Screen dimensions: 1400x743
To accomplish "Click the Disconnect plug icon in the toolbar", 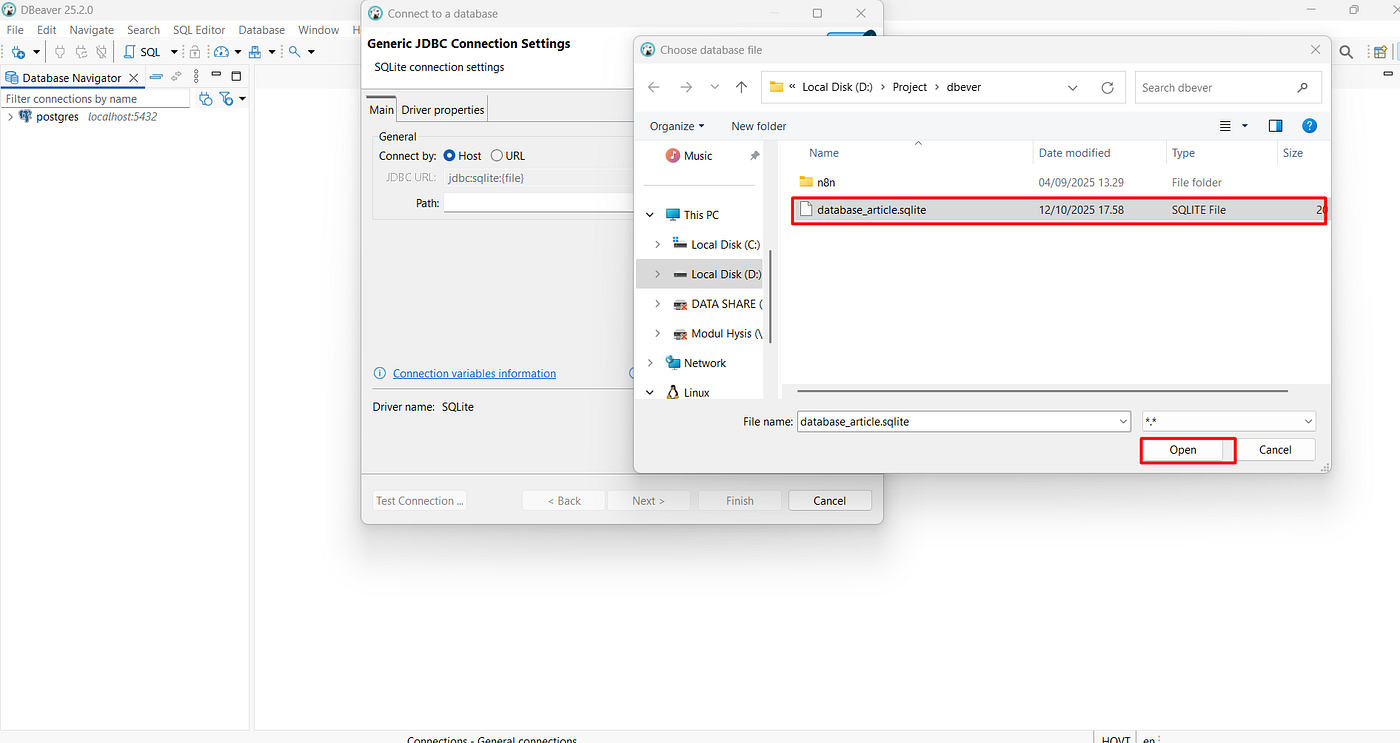I will 100,52.
